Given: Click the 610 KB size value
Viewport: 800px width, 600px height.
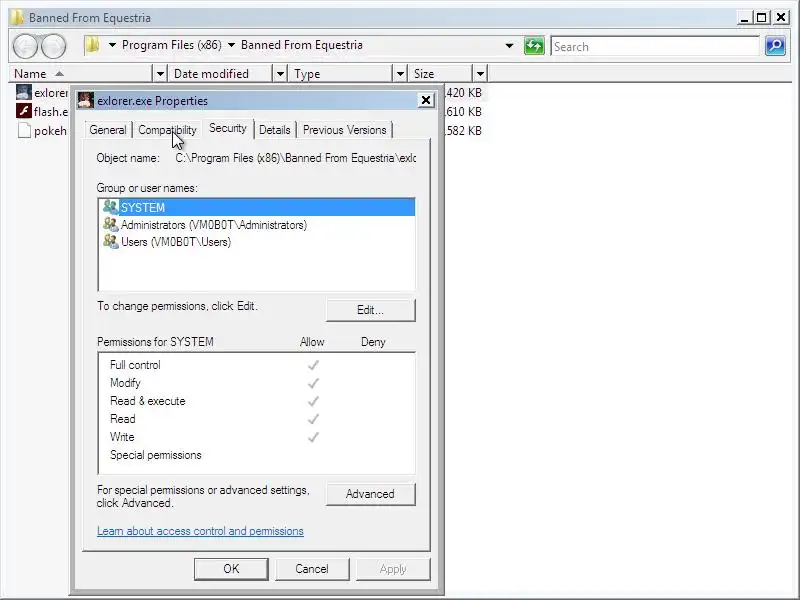Looking at the screenshot, I should coord(463,111).
